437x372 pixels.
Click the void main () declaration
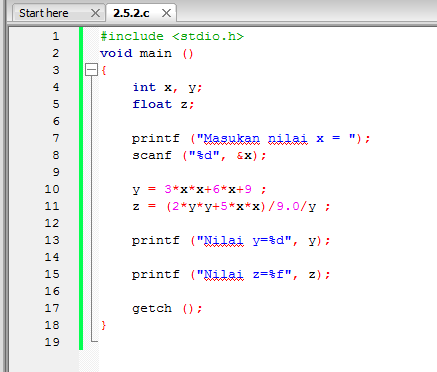pos(147,53)
